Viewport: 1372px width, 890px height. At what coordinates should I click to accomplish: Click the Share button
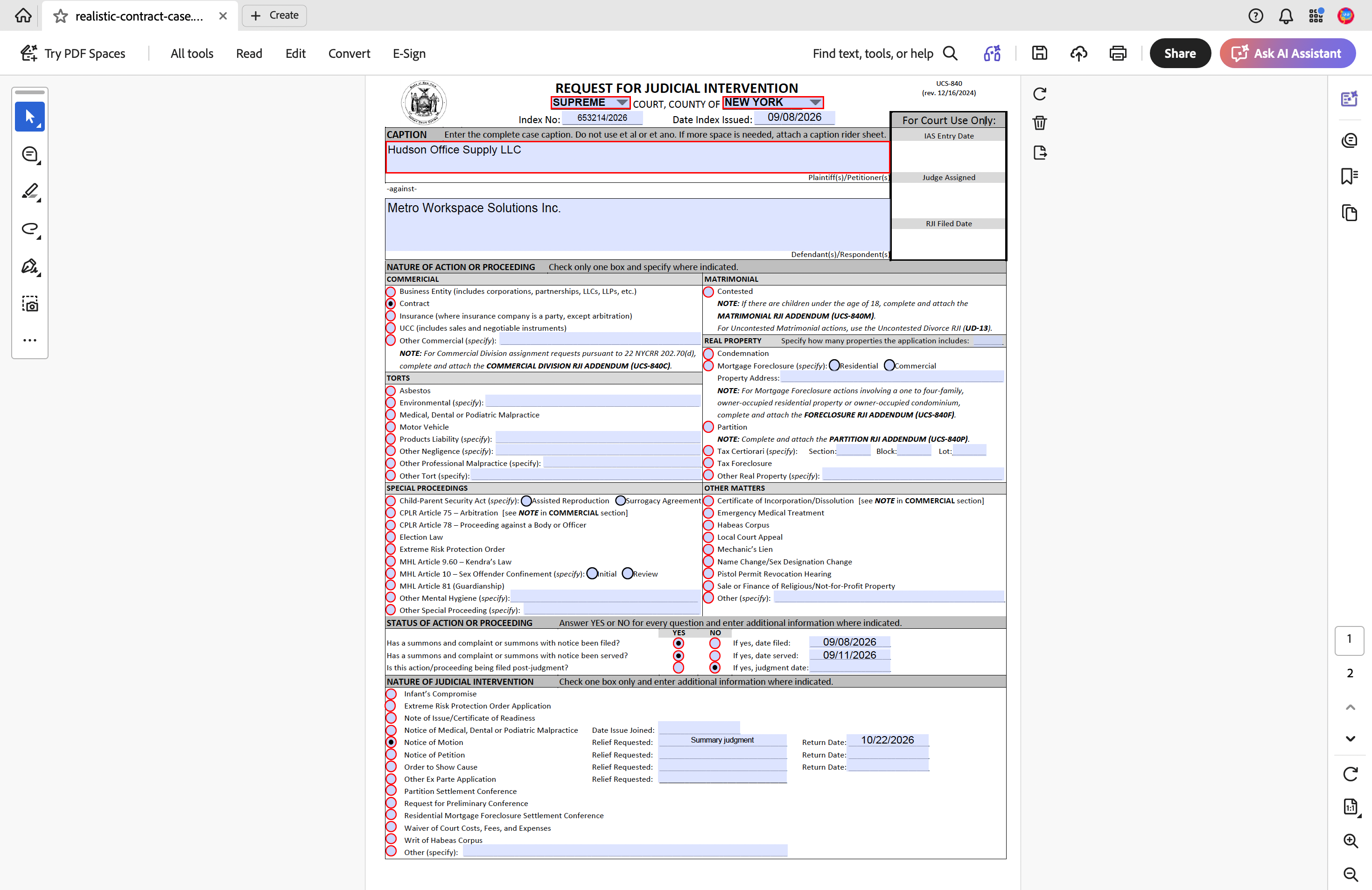tap(1180, 54)
